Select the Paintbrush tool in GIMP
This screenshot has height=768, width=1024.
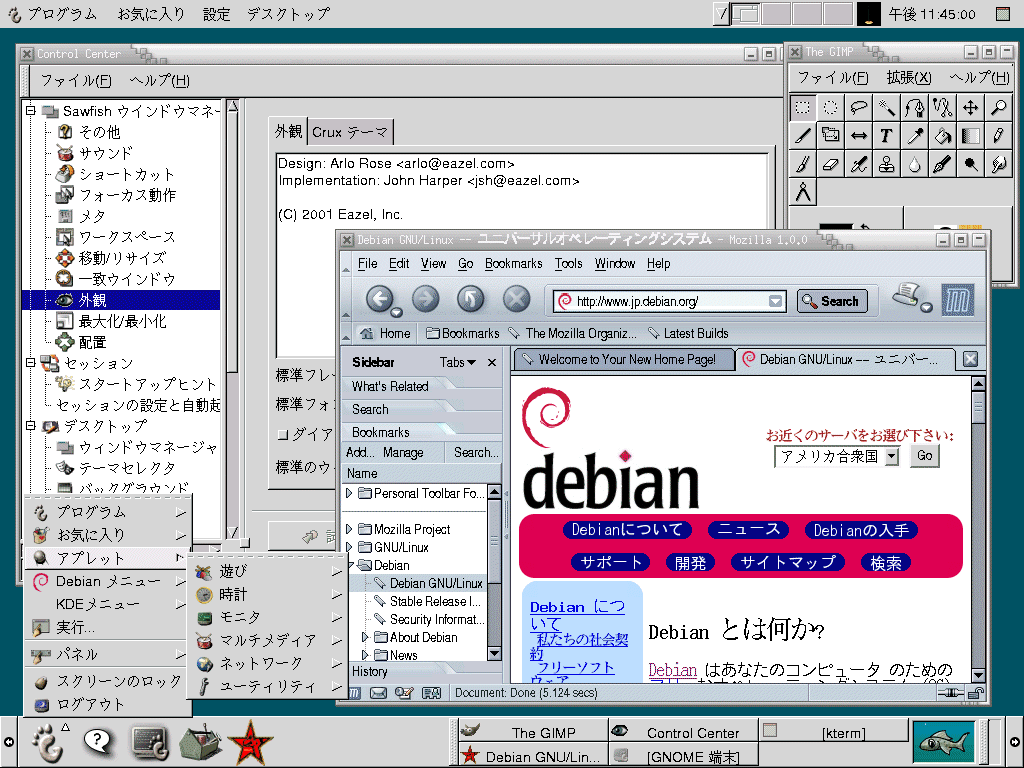pyautogui.click(x=803, y=164)
